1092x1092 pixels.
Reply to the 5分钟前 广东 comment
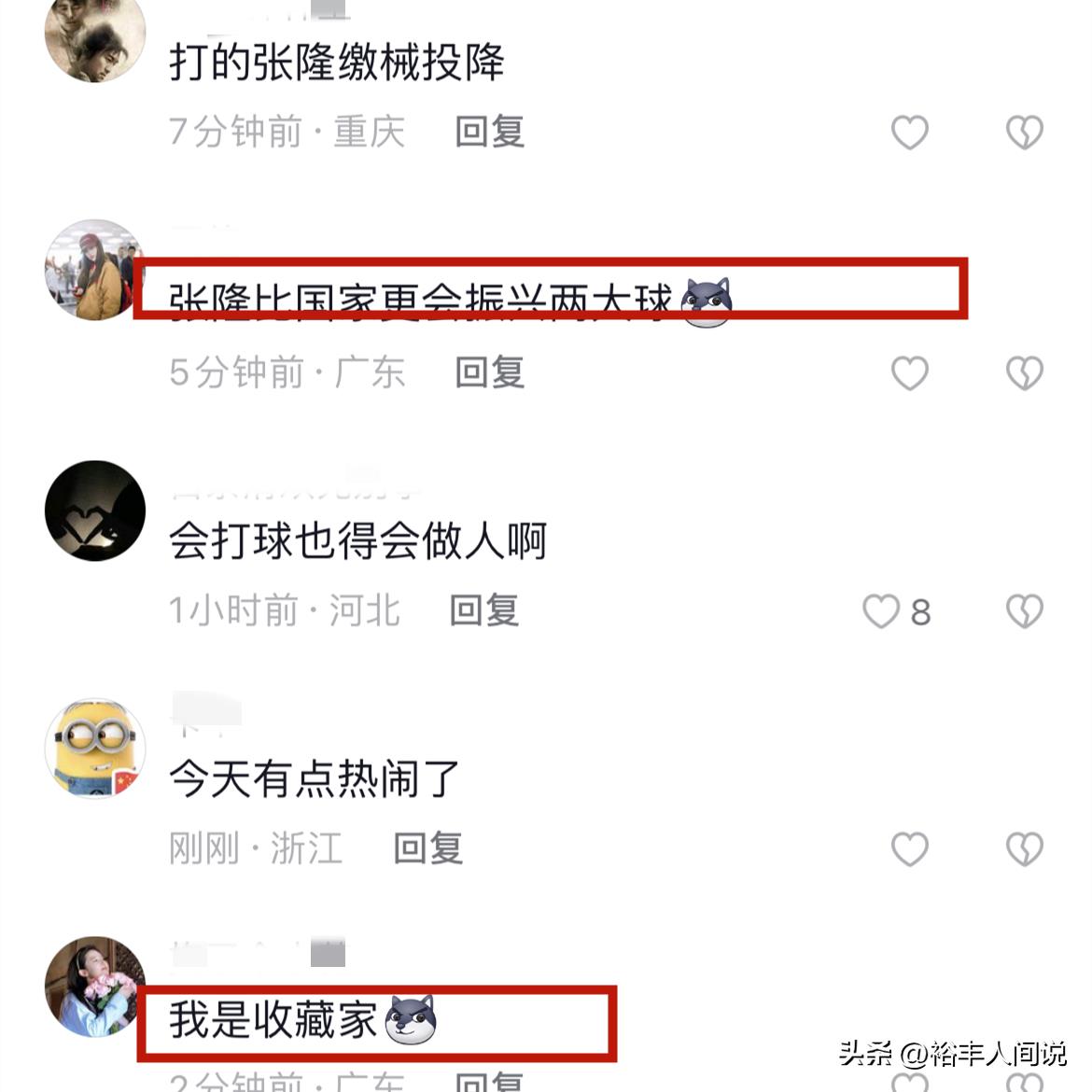pos(490,371)
